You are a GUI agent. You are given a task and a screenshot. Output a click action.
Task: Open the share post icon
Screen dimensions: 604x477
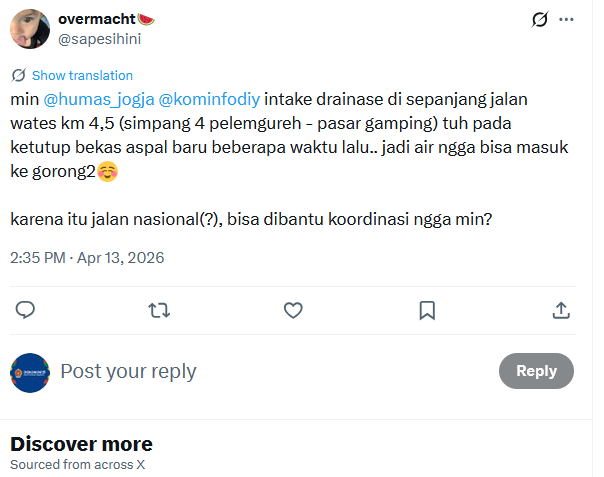pos(561,310)
